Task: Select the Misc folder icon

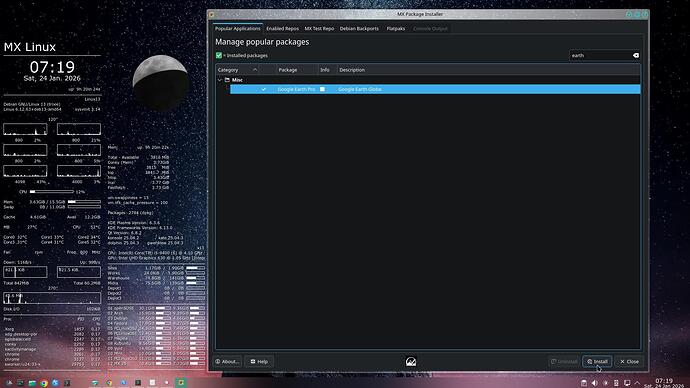Action: point(227,80)
